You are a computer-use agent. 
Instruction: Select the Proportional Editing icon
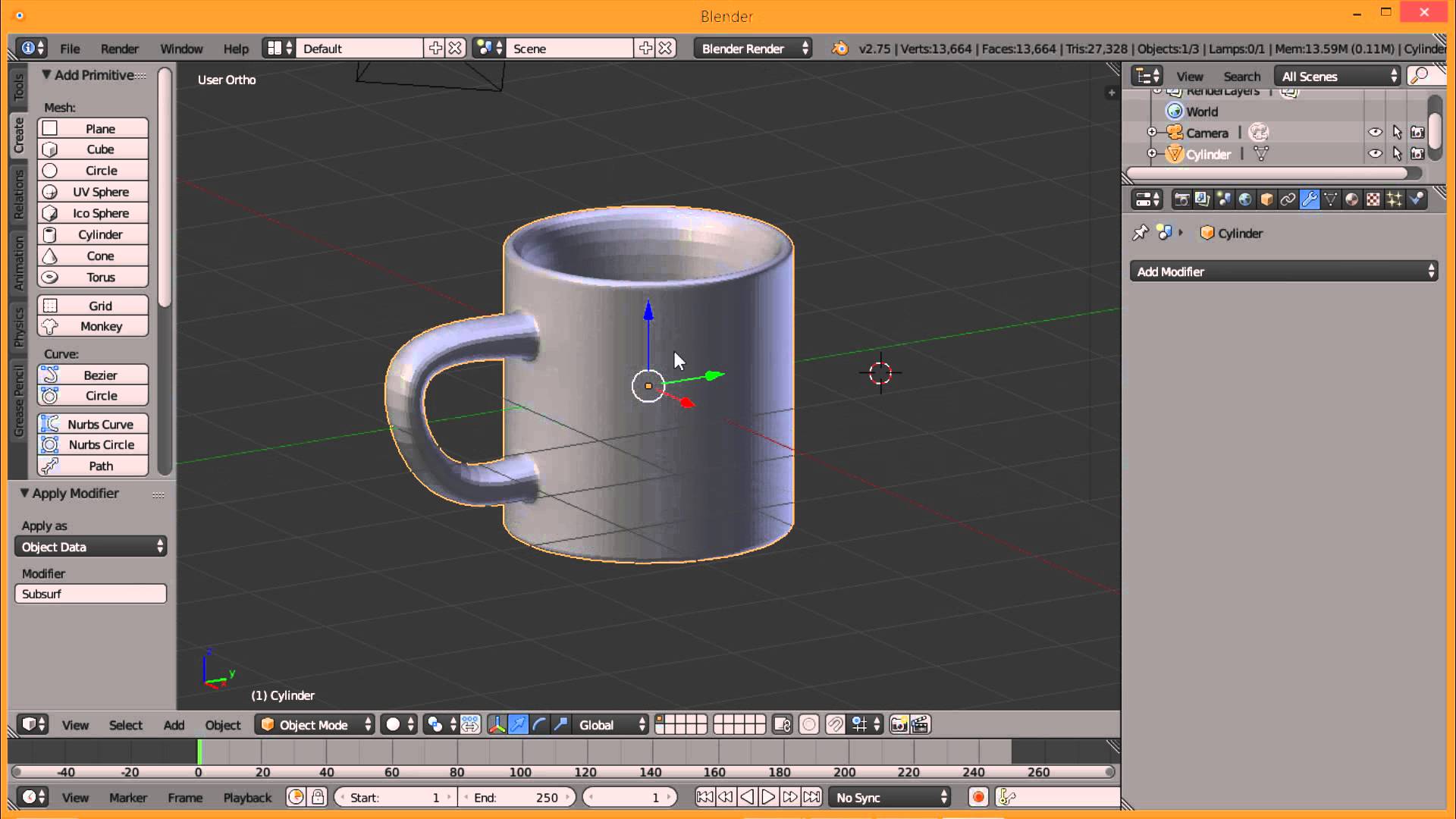(x=809, y=724)
